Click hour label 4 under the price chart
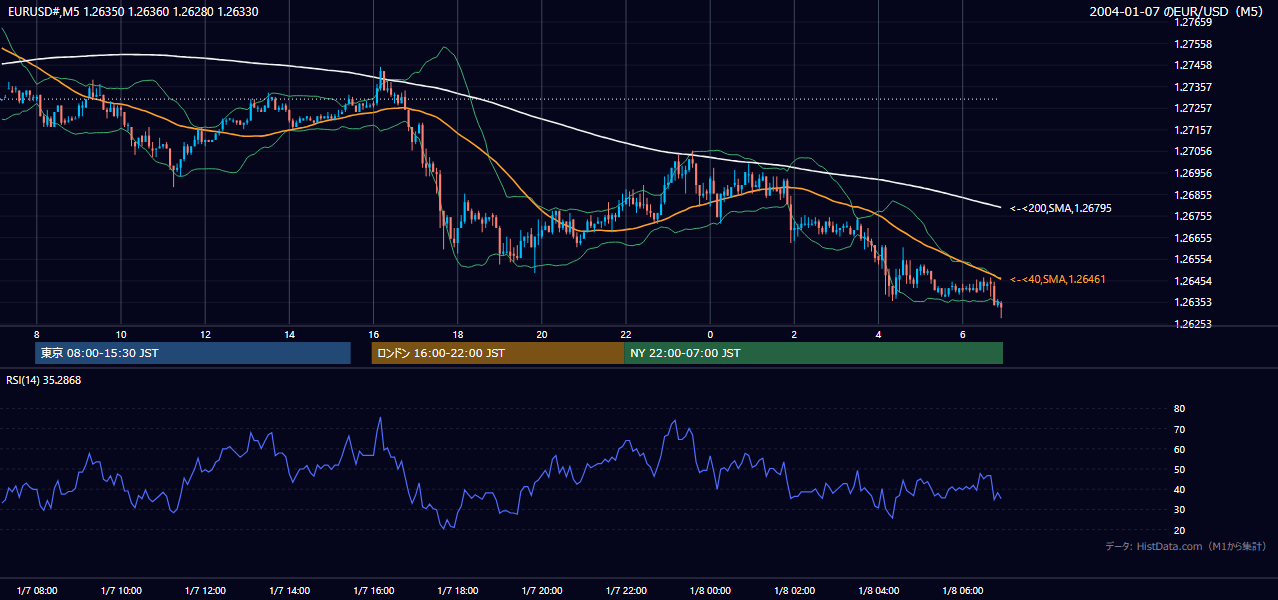The image size is (1278, 600). click(x=878, y=334)
